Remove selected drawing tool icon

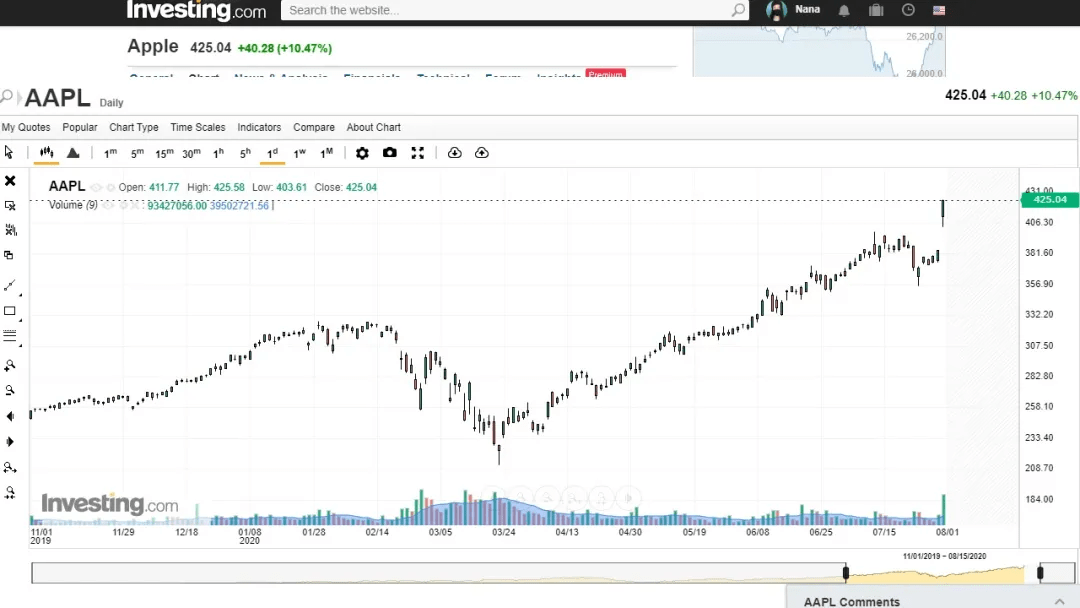click(10, 206)
